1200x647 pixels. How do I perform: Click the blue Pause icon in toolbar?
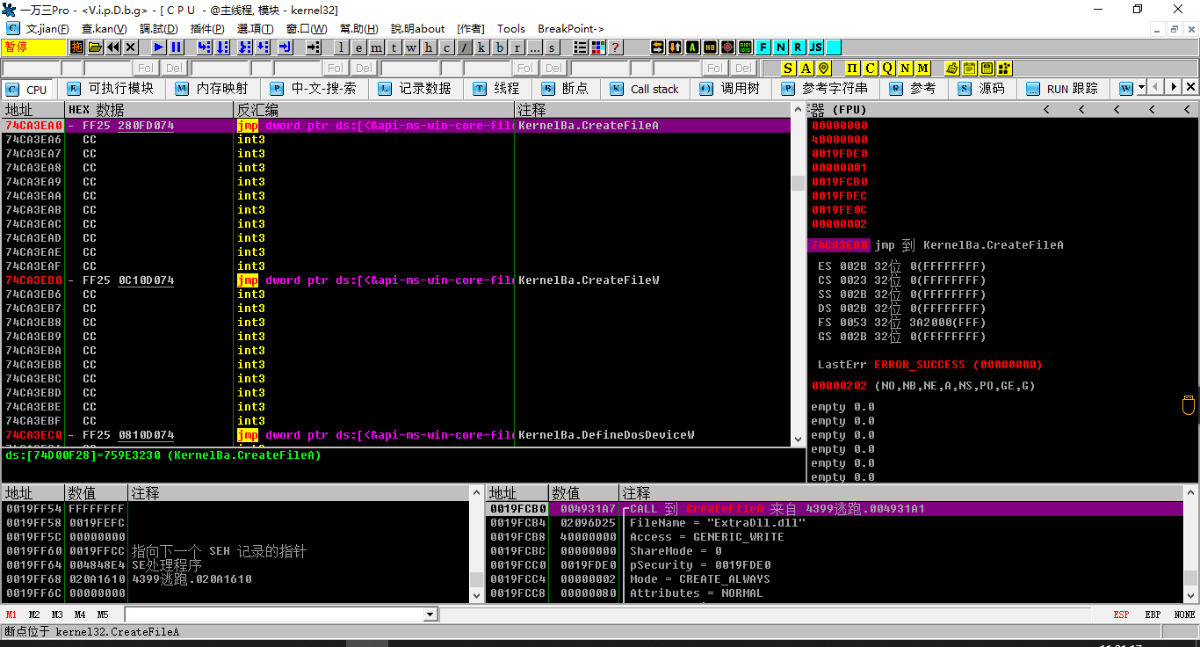point(176,47)
